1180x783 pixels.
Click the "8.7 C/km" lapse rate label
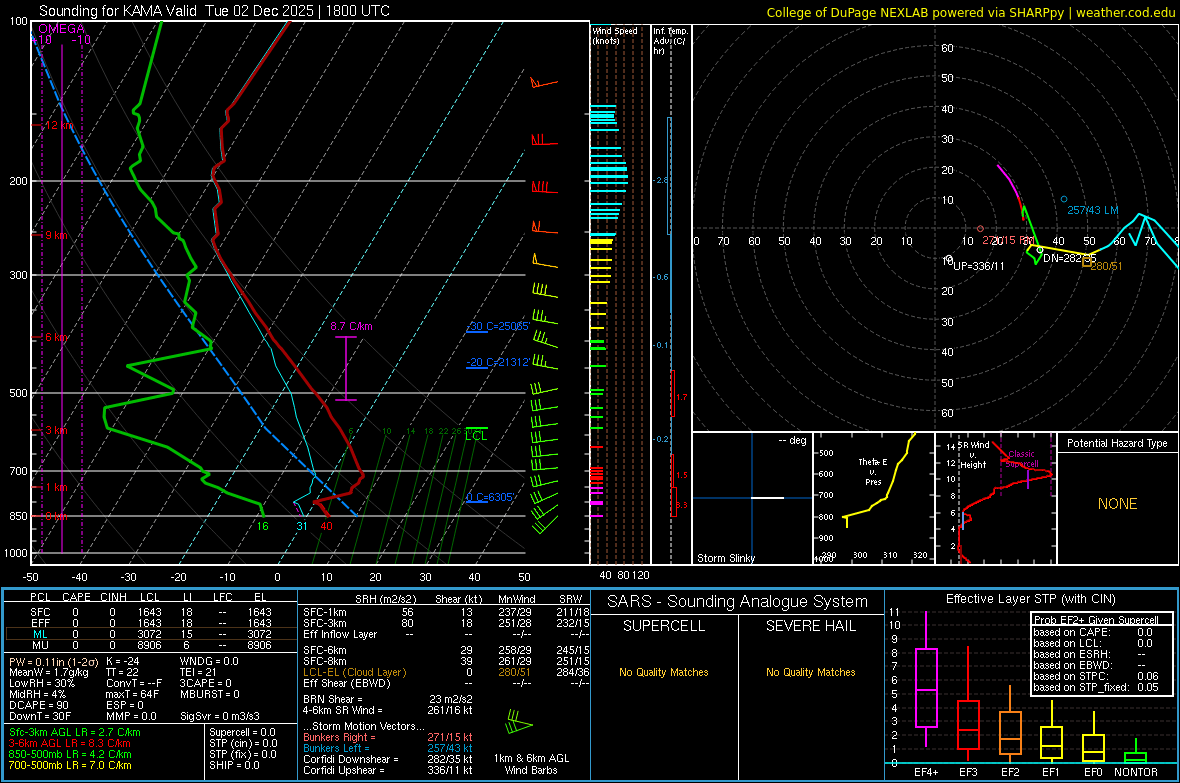click(x=351, y=326)
